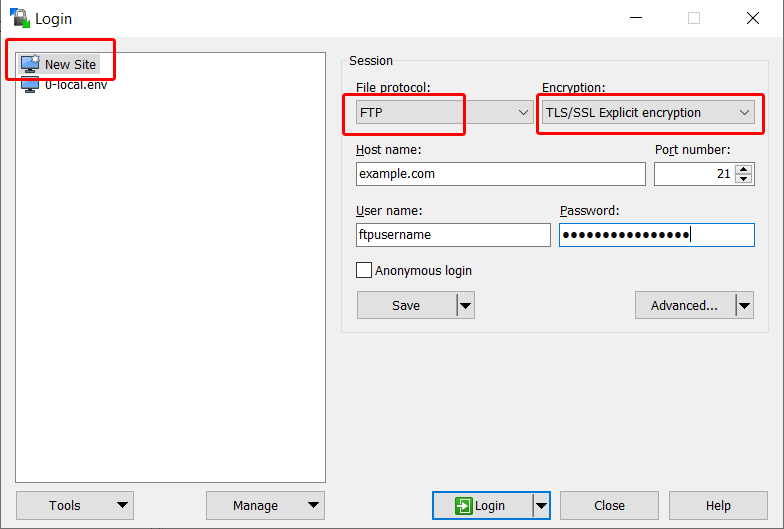This screenshot has height=529, width=784.
Task: Open the Login button dropdown arrow
Action: 542,506
